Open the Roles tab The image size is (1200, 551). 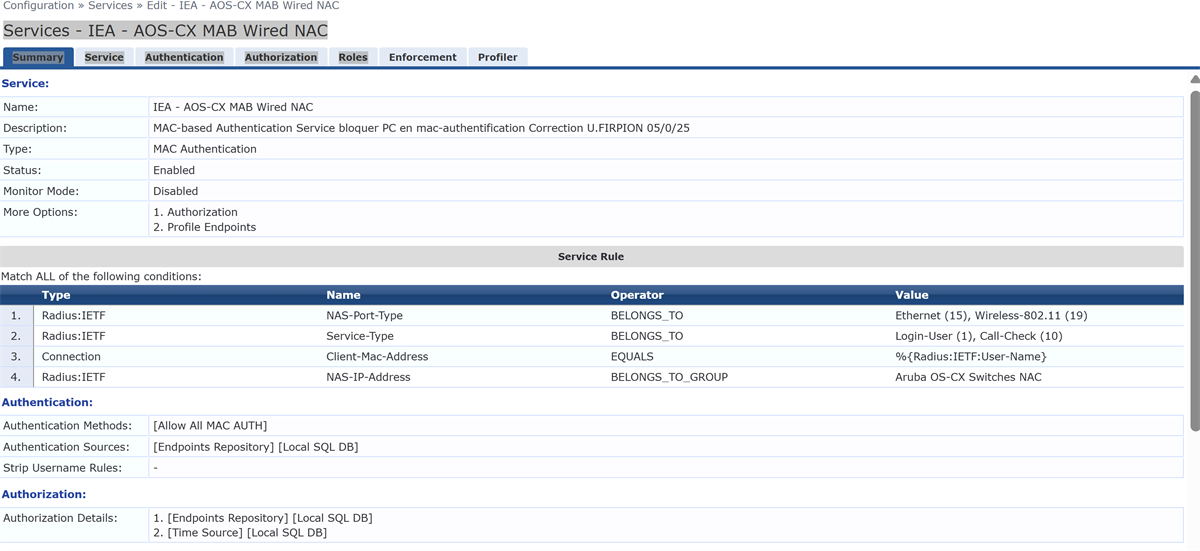[353, 57]
